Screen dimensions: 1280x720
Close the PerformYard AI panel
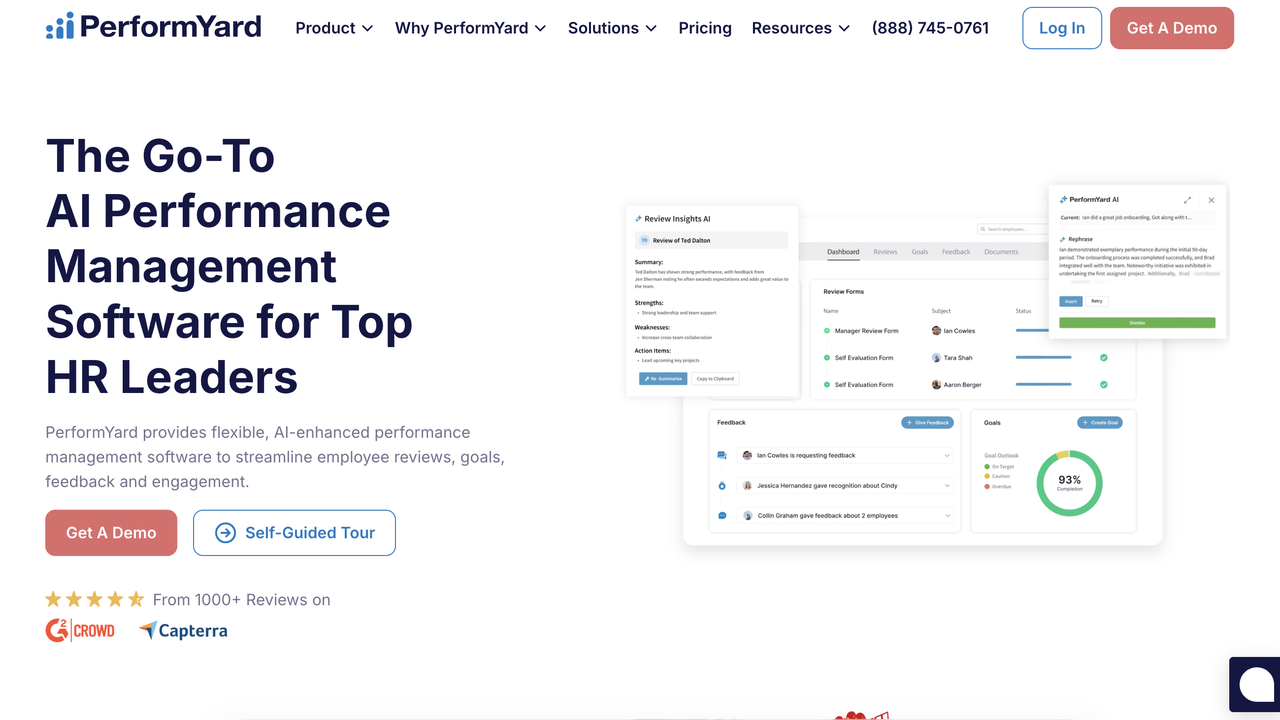tap(1211, 200)
